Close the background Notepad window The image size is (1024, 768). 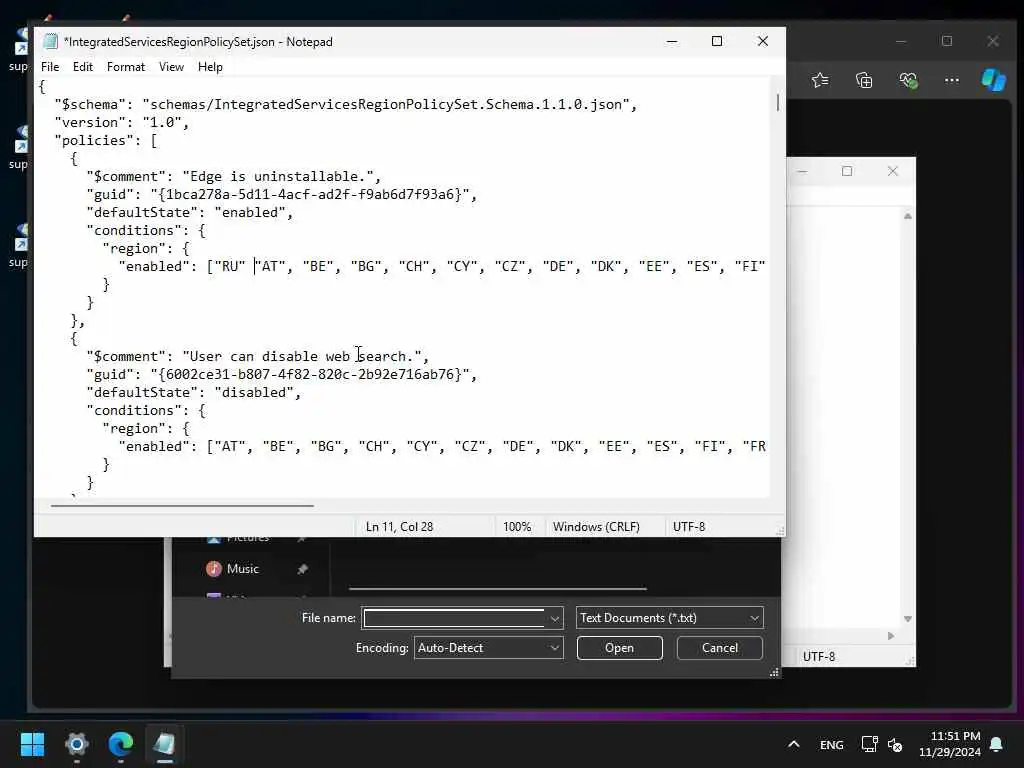893,171
